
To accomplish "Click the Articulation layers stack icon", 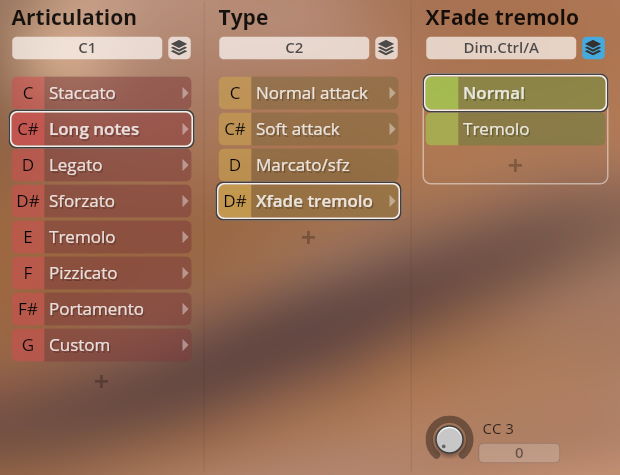I will [x=178, y=48].
